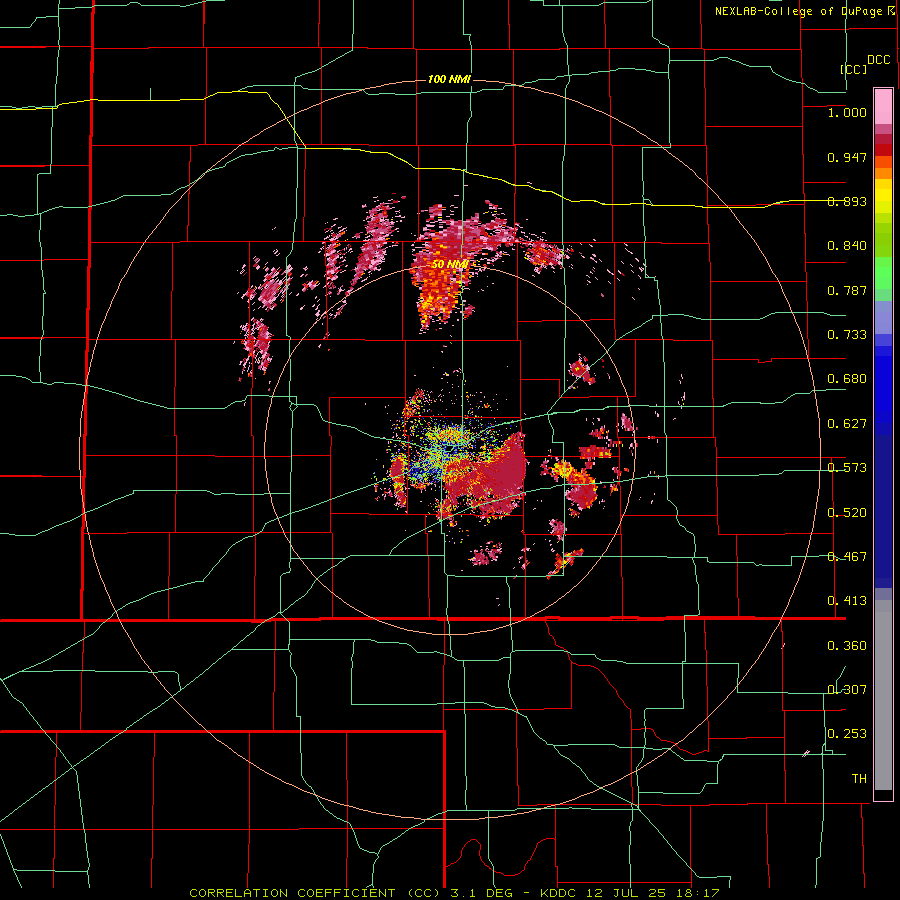Click the NEXLAB-College of DuPage watermark text
This screenshot has width=900, height=900.
click(x=804, y=11)
